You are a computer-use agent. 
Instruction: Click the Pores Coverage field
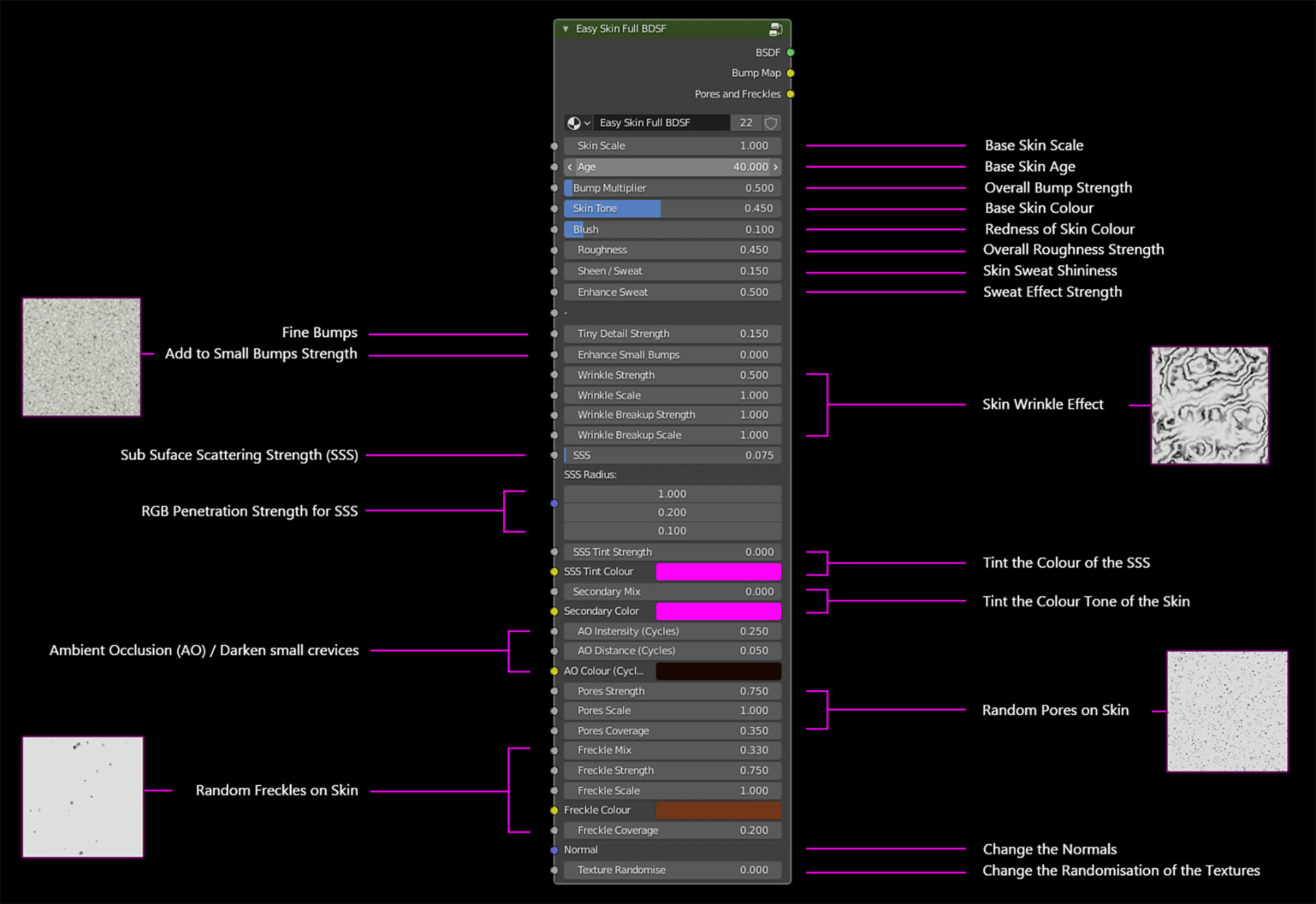click(672, 731)
